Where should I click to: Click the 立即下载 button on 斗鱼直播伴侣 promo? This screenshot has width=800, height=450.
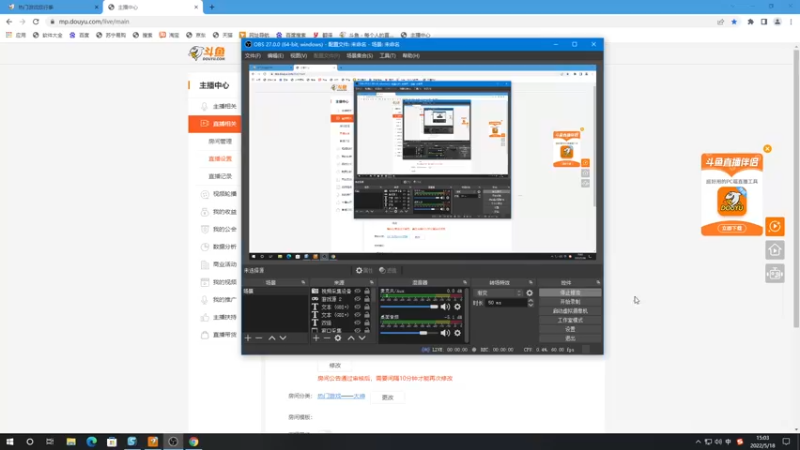(x=732, y=228)
